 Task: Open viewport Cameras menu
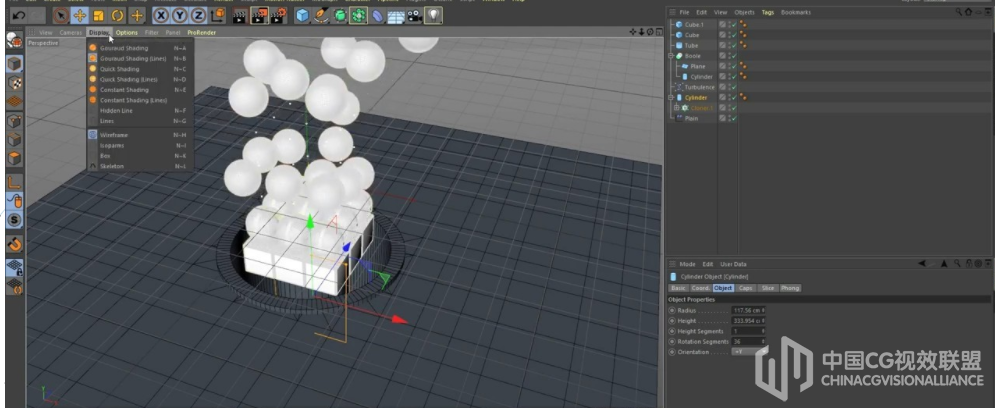coord(71,32)
